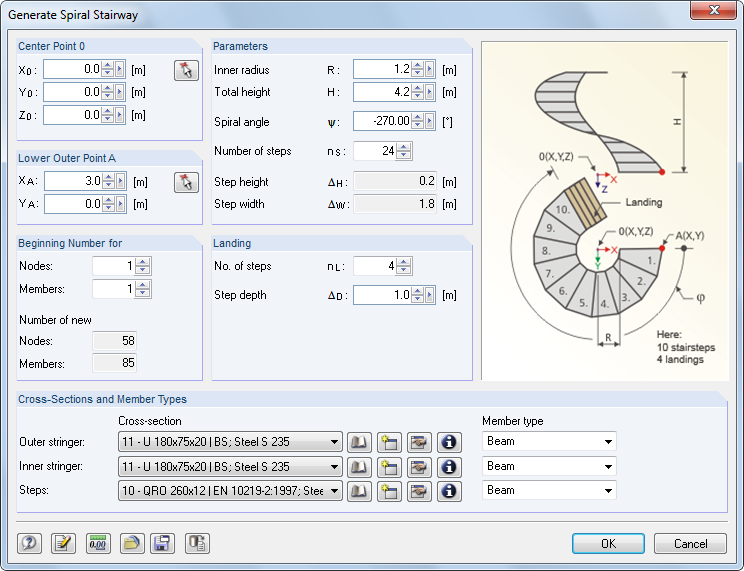This screenshot has width=744, height=571.
Task: Pick Center Point 0 graphically with cursor icon
Action: 186,70
